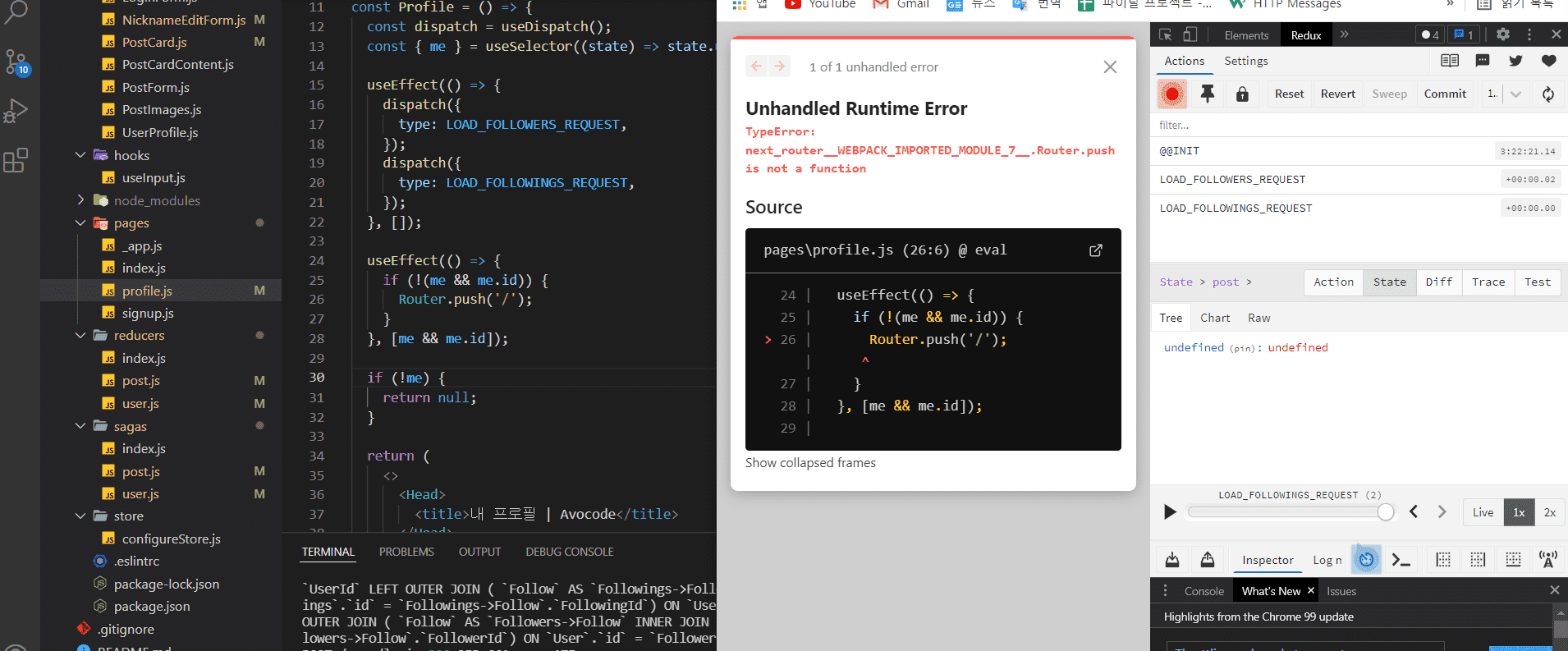
Task: Switch to the Redux DevTools tab
Action: (x=1306, y=35)
